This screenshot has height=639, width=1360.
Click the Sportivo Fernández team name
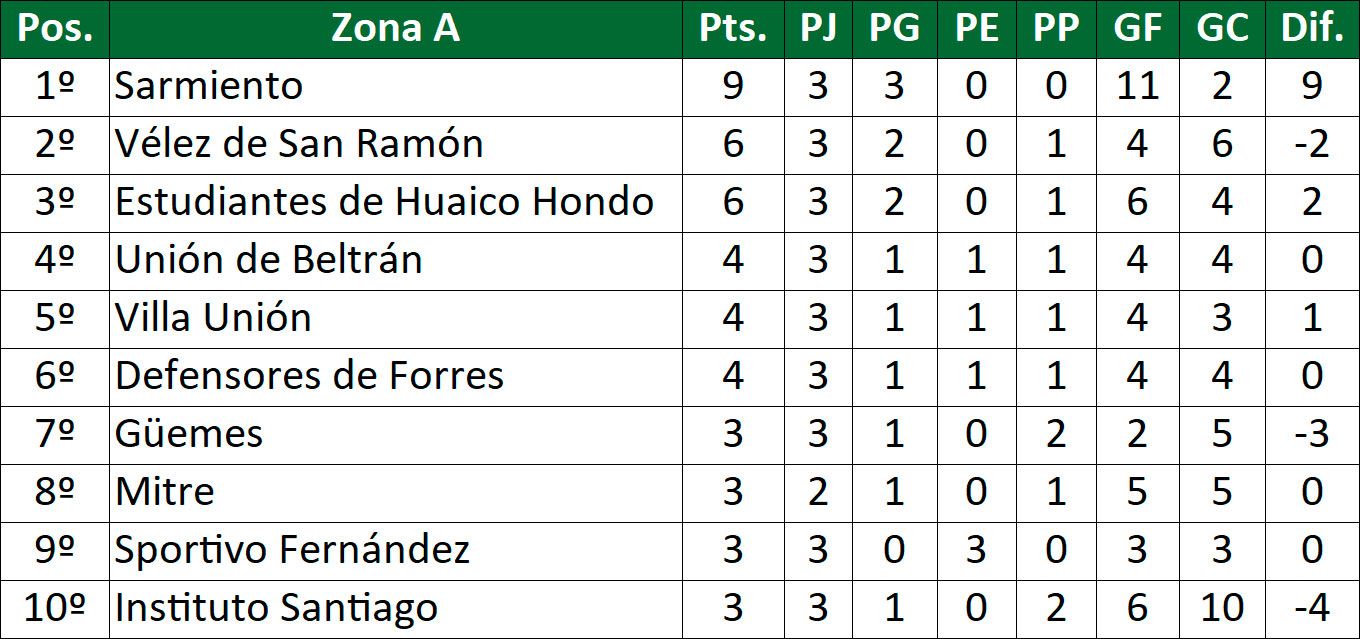tap(292, 550)
